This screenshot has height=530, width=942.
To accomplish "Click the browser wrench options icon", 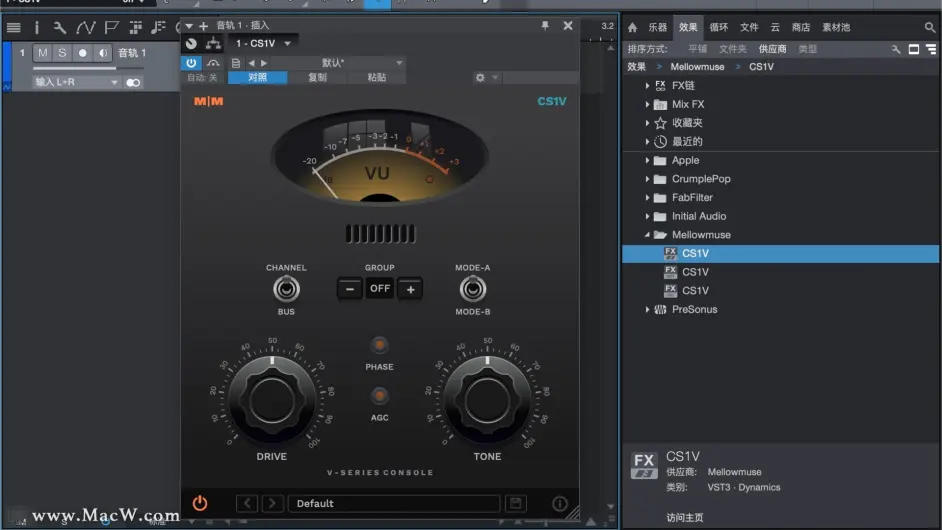I will click(896, 49).
